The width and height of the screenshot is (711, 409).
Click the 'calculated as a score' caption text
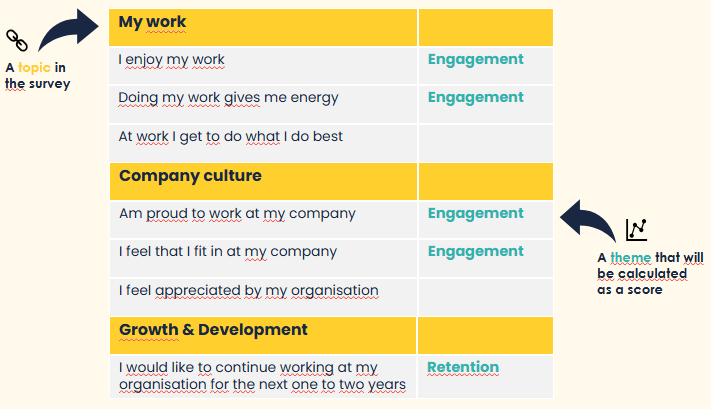coord(642,282)
